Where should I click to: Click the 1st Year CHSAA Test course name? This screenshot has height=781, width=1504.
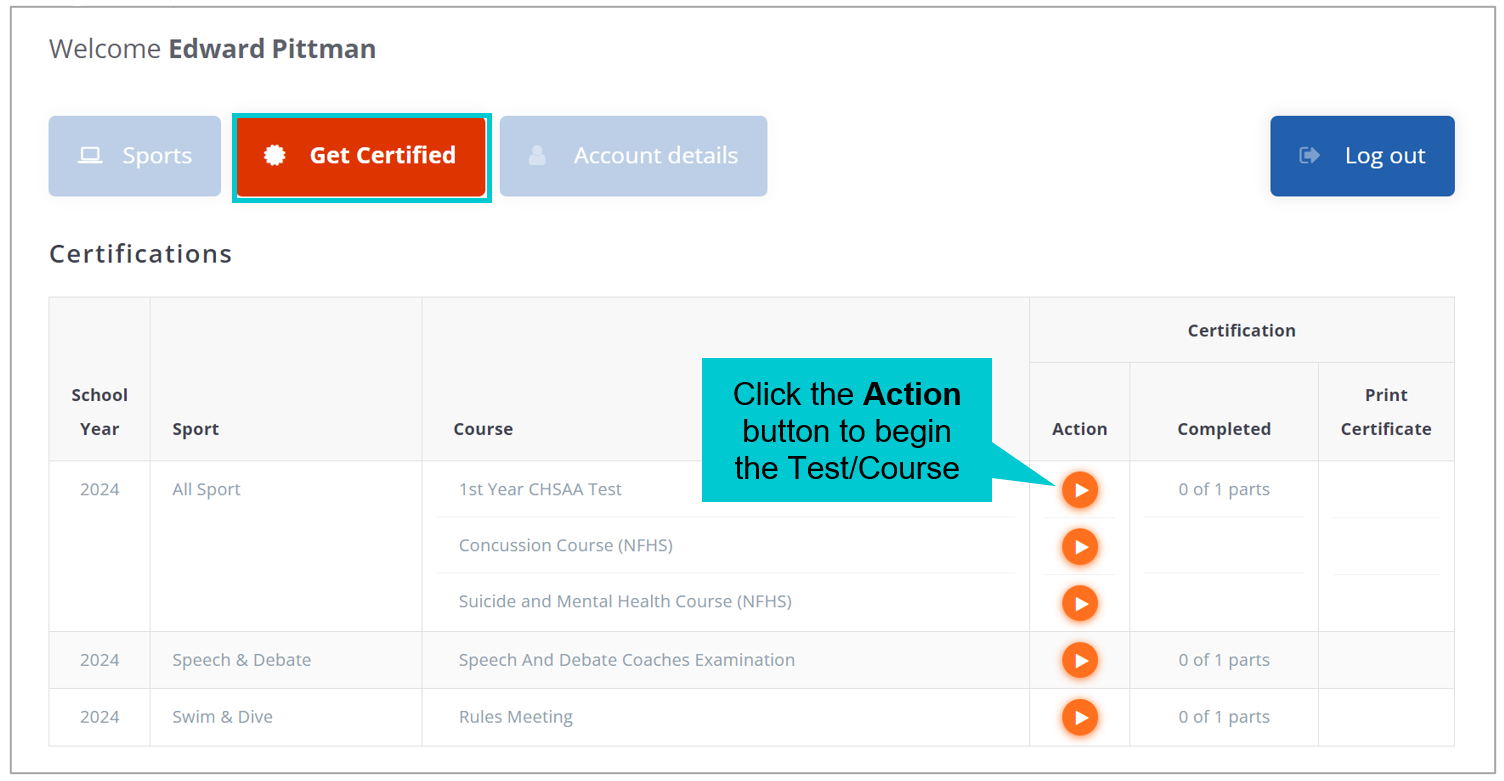pos(540,490)
